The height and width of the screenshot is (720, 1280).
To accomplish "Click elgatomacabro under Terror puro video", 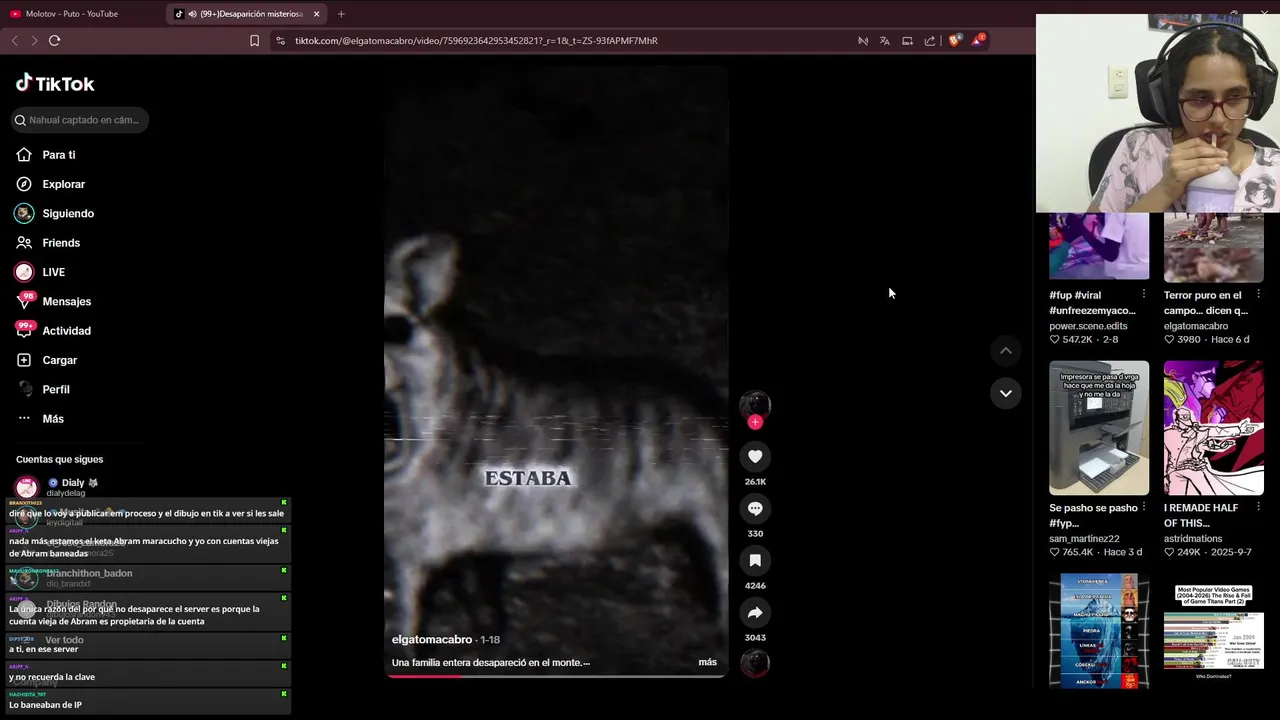I will (1196, 326).
